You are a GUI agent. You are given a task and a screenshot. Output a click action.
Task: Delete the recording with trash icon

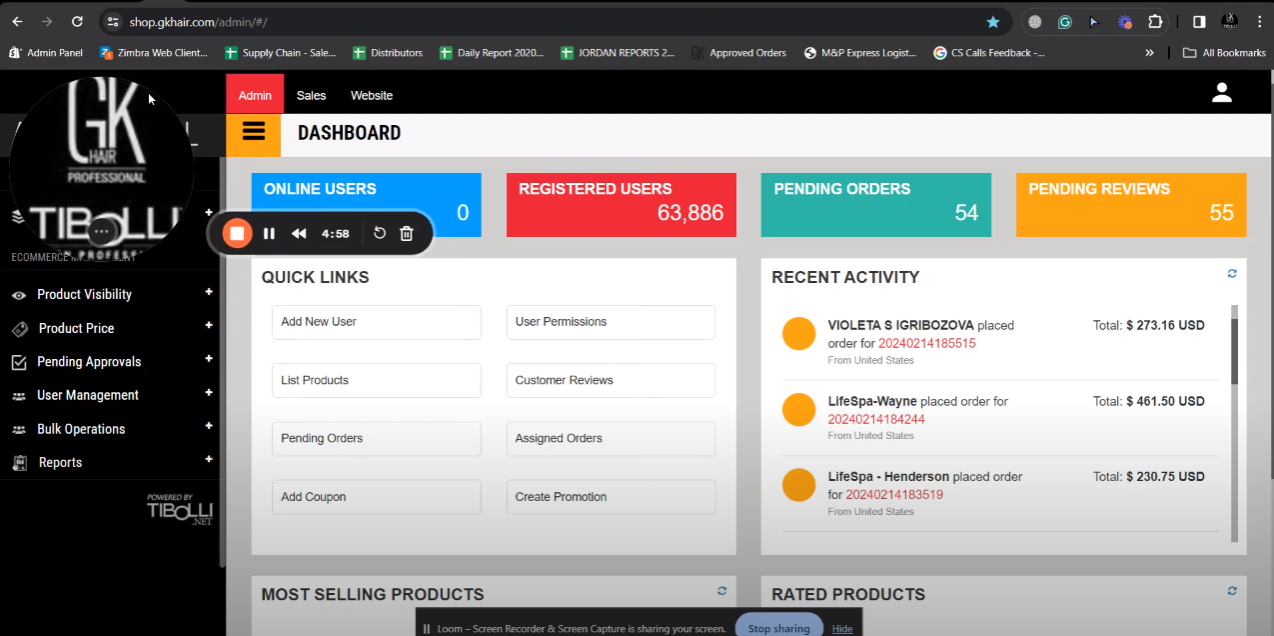406,233
